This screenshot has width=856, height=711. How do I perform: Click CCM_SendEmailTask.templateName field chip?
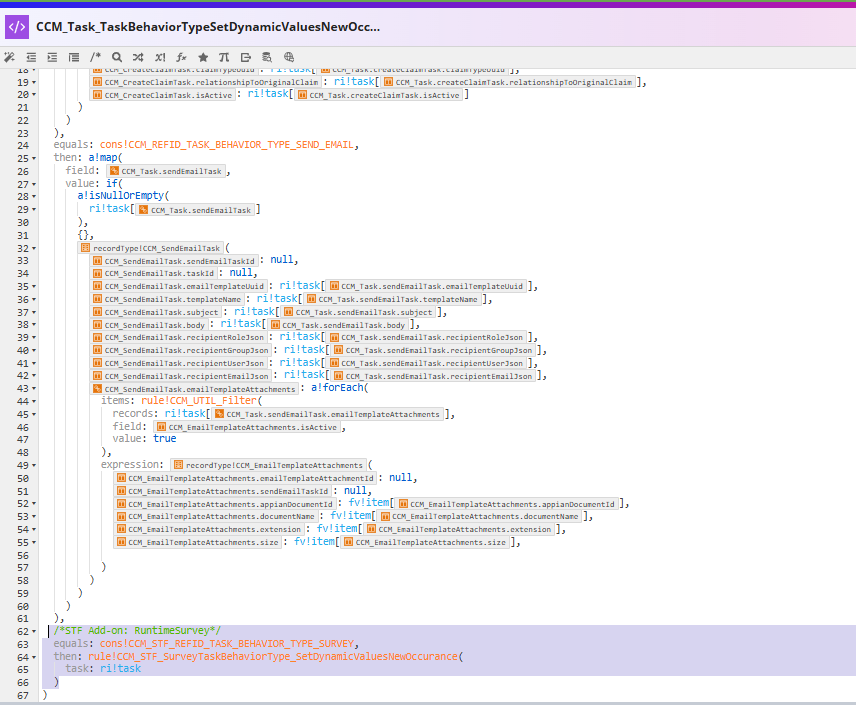pos(167,299)
